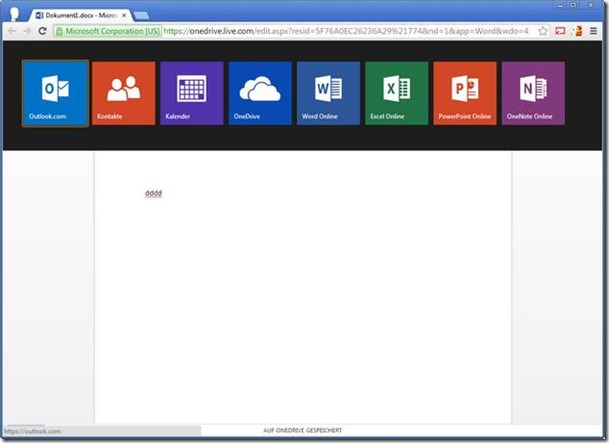Open the Excel Online tile
Image resolution: width=609 pixels, height=443 pixels.
[396, 93]
